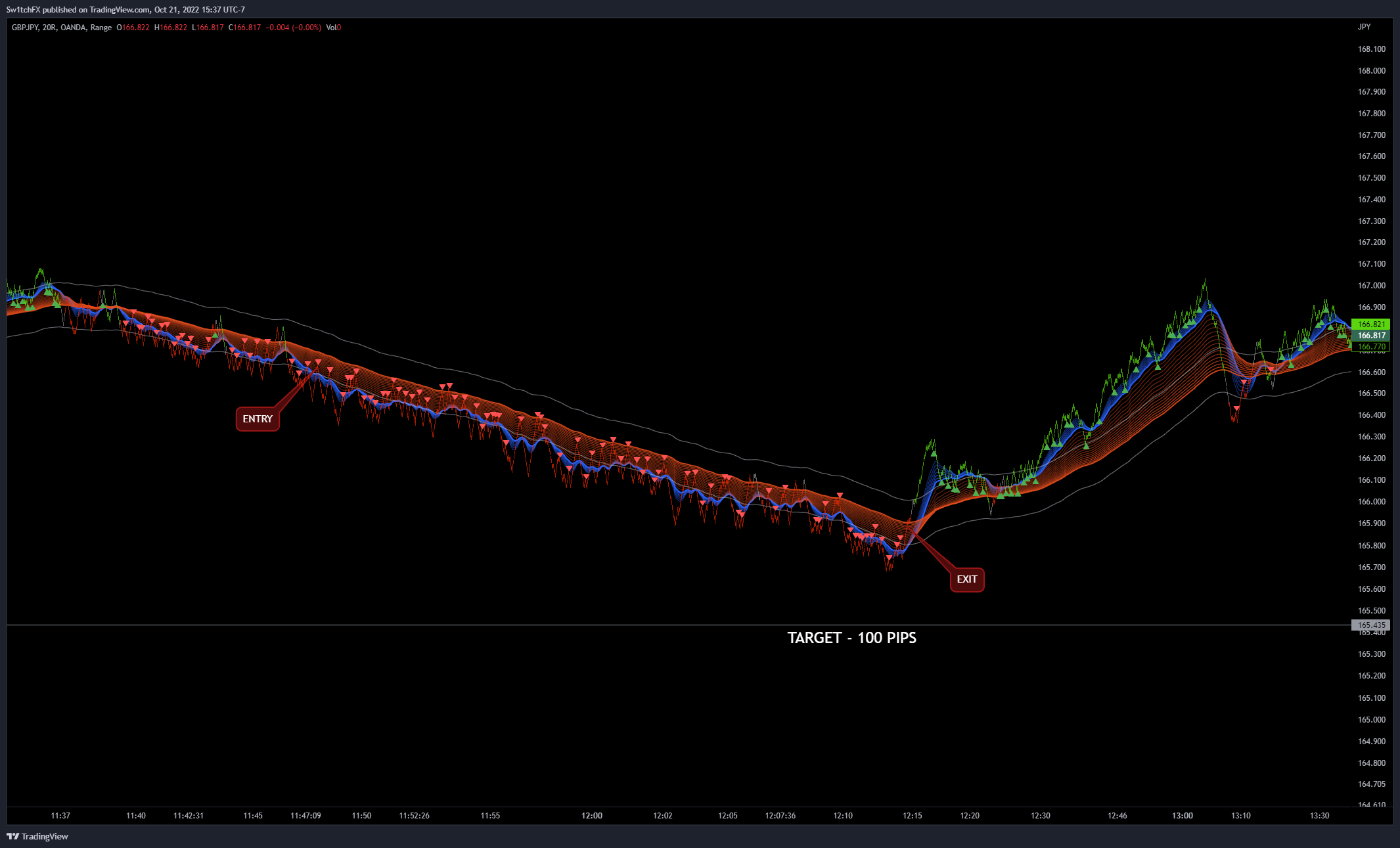This screenshot has height=848, width=1400.
Task: Click the TradingView logo at bottom left
Action: click(x=37, y=836)
